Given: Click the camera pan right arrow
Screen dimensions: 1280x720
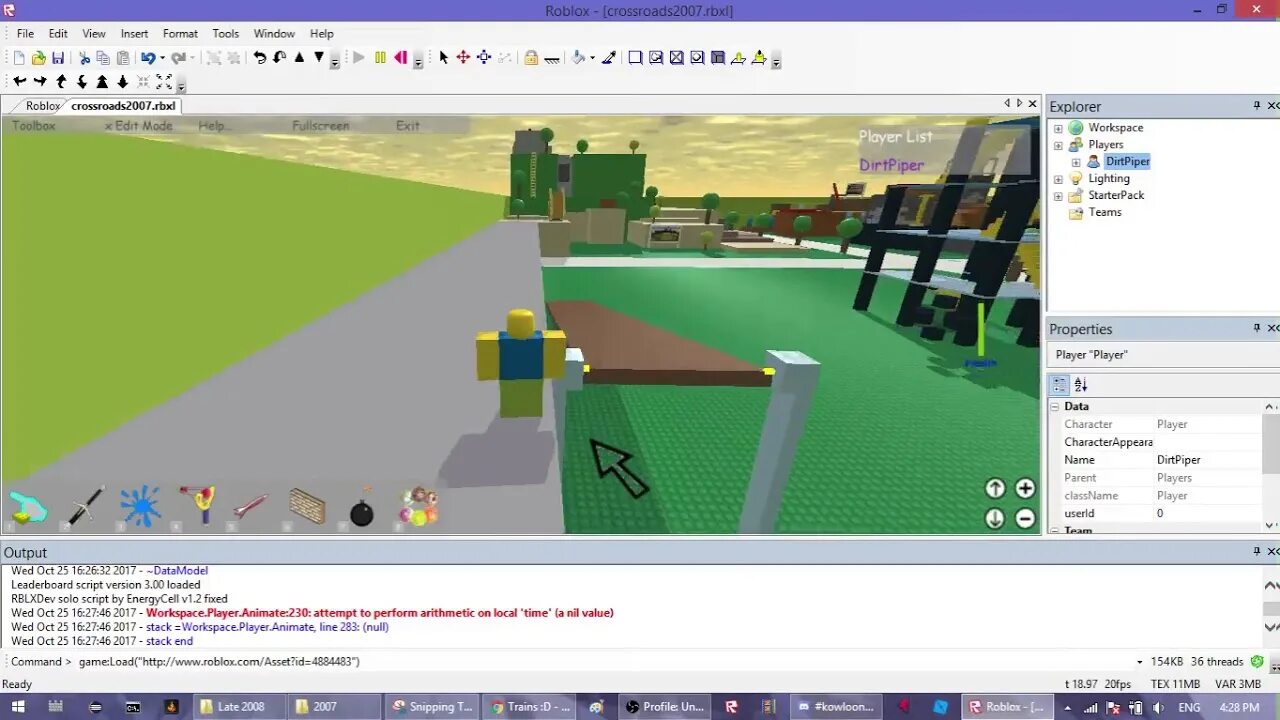Looking at the screenshot, I should pos(40,82).
